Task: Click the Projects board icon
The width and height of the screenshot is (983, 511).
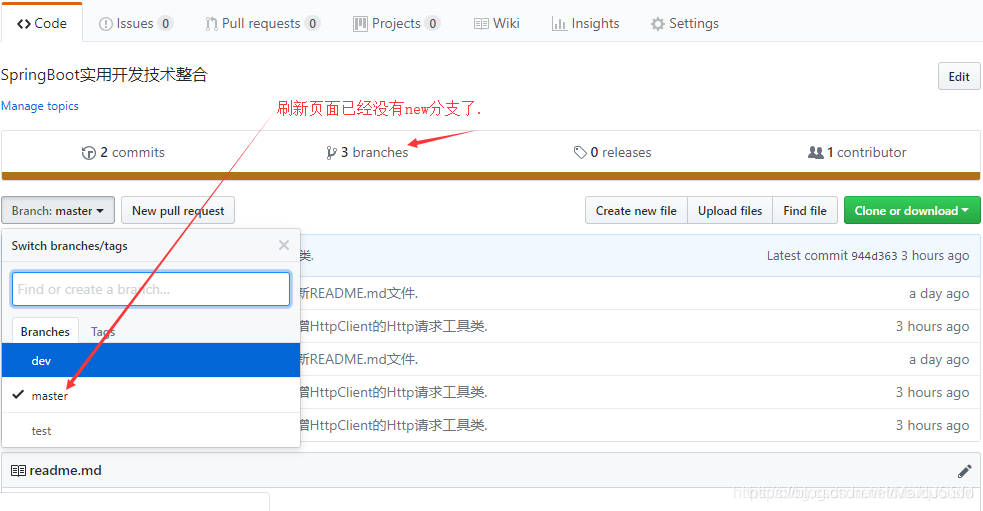Action: pos(360,24)
